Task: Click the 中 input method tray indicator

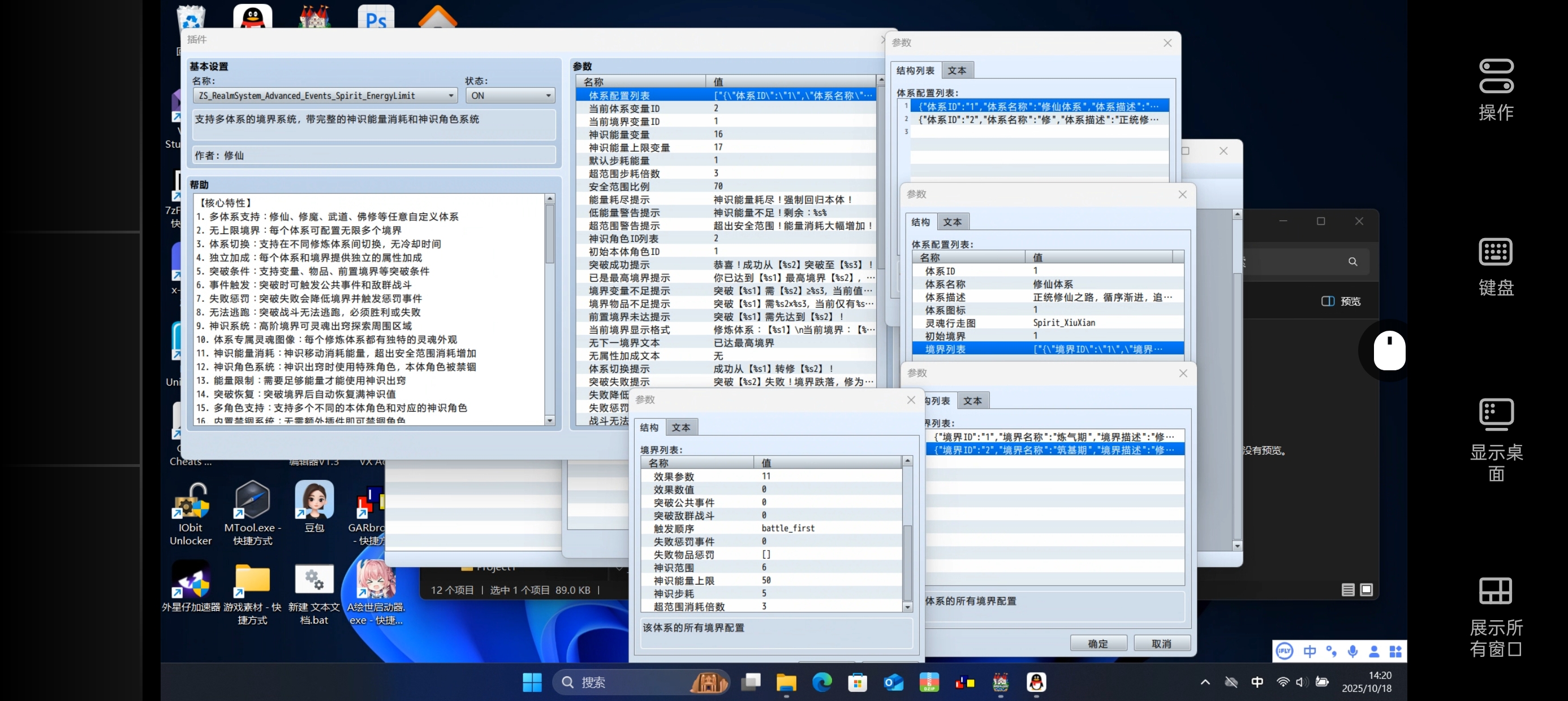Action: click(1257, 682)
